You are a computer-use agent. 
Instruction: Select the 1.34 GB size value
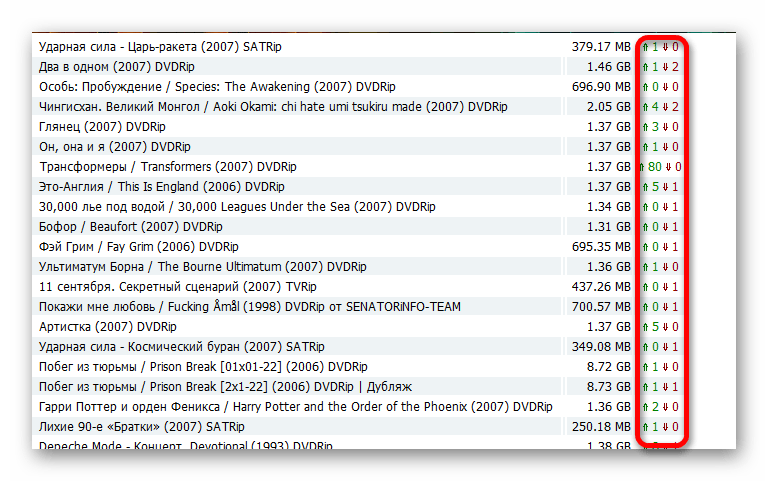click(609, 207)
